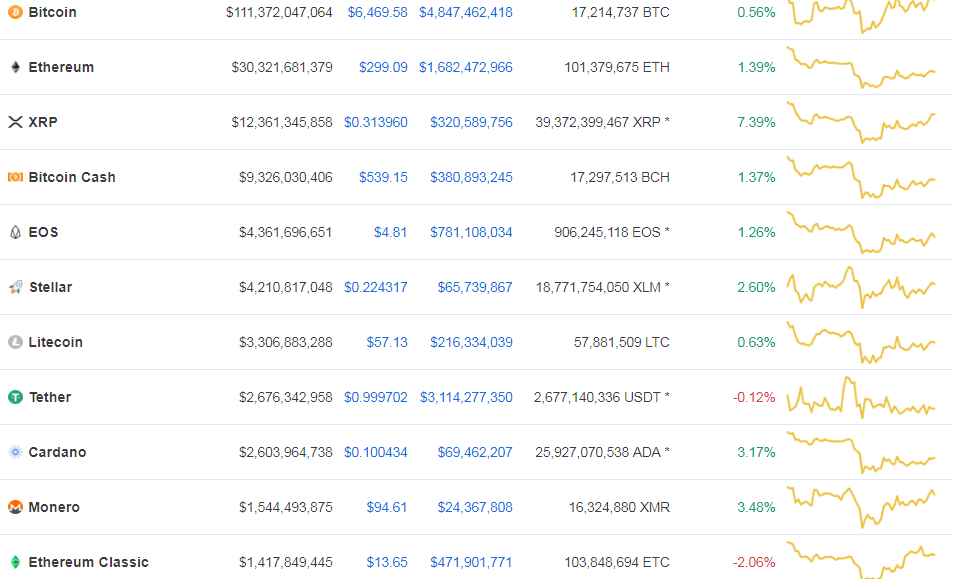953x579 pixels.
Task: Click the Stellar rocket icon
Action: [x=15, y=287]
